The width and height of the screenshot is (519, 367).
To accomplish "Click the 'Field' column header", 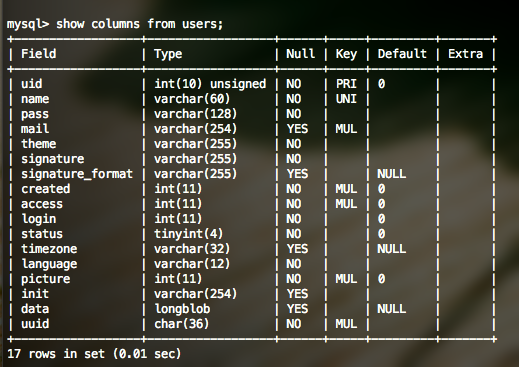I will pos(39,54).
